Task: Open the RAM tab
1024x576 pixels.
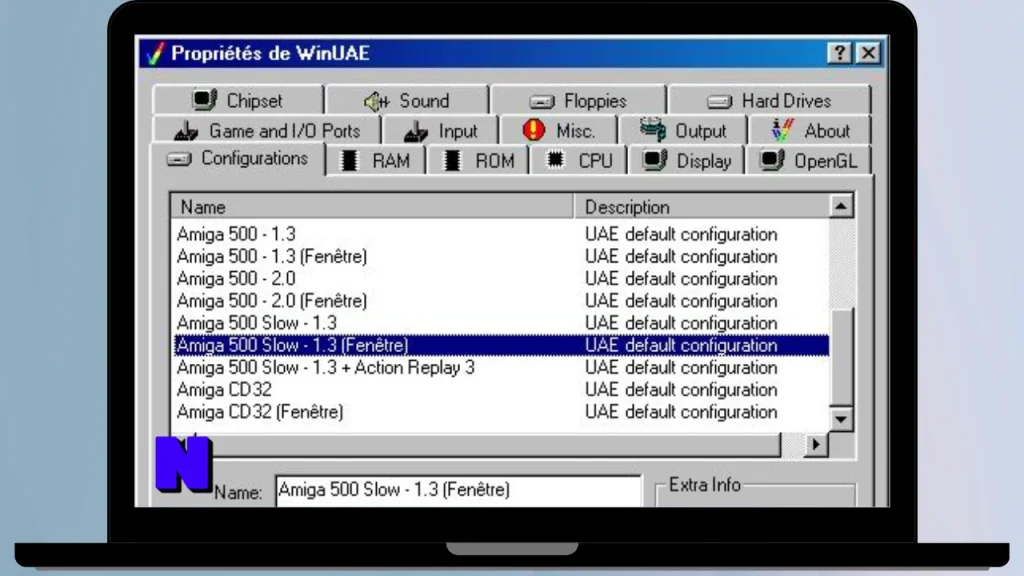Action: tap(376, 161)
